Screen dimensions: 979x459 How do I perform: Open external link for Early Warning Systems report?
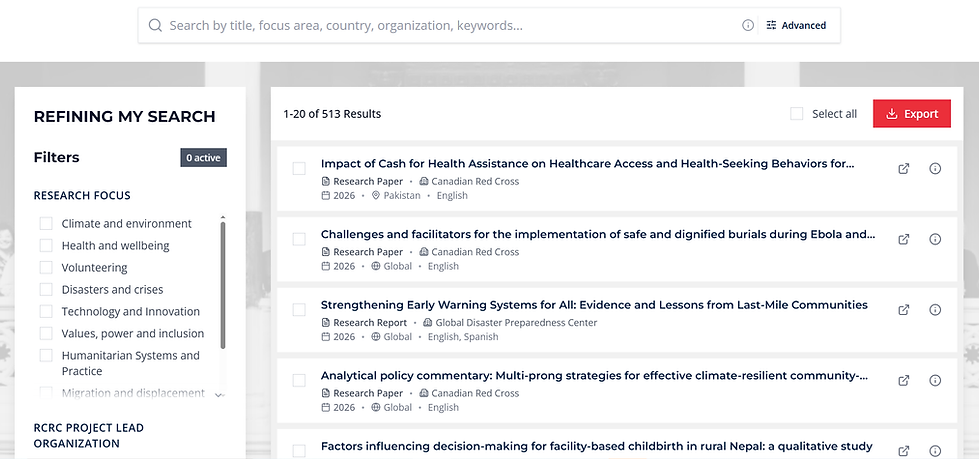point(903,310)
